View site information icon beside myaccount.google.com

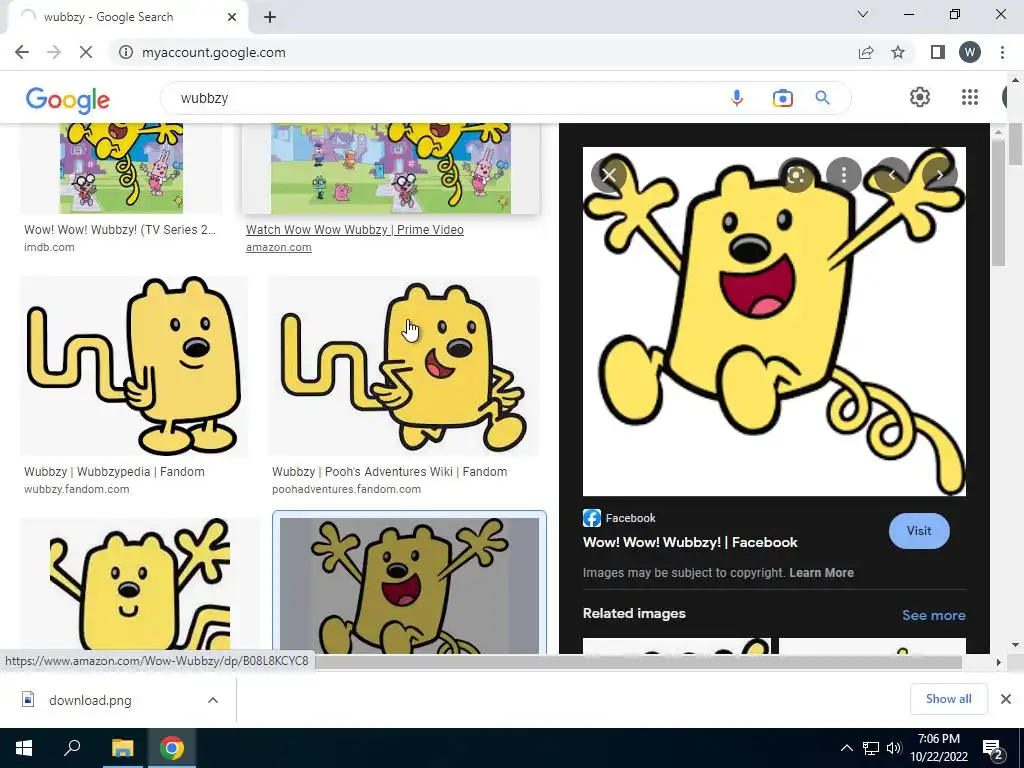pos(126,52)
